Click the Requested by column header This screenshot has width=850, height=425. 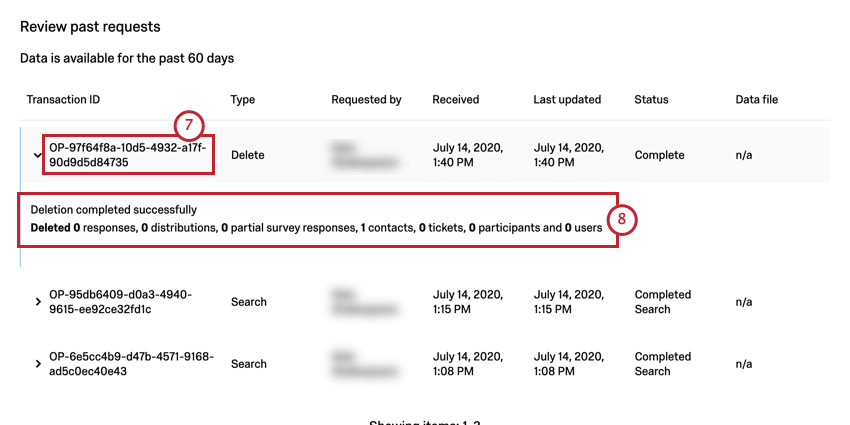pyautogui.click(x=366, y=100)
